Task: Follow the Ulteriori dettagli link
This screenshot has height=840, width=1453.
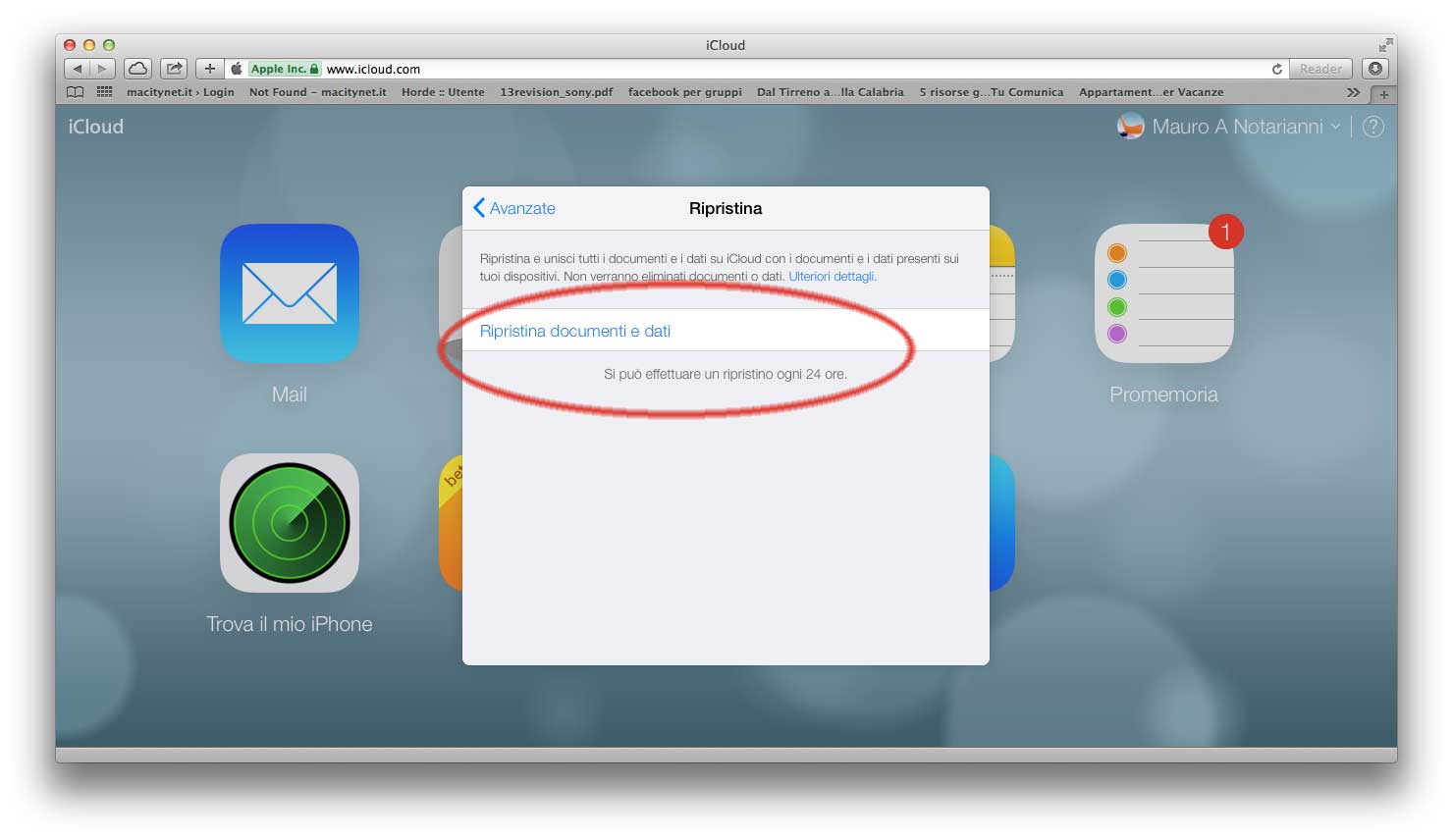Action: pos(833,277)
